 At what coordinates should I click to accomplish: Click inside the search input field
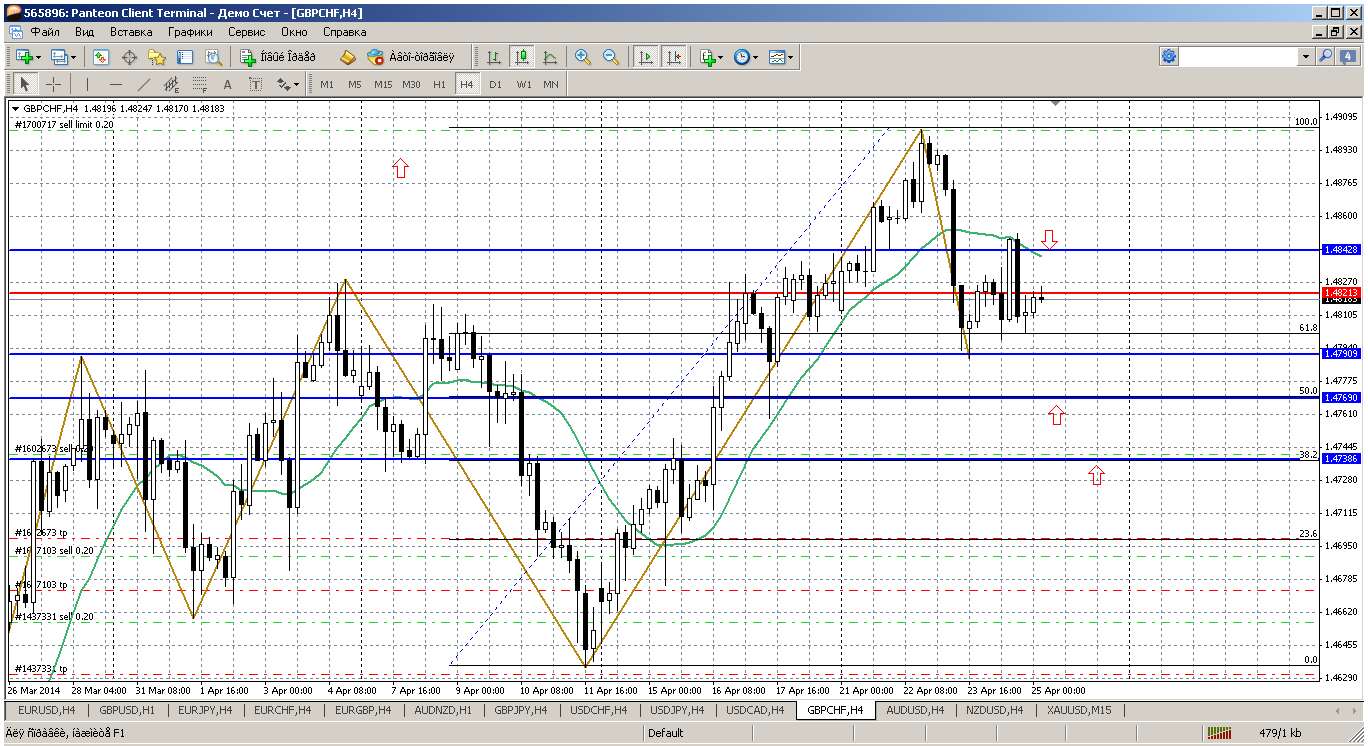coord(1238,57)
